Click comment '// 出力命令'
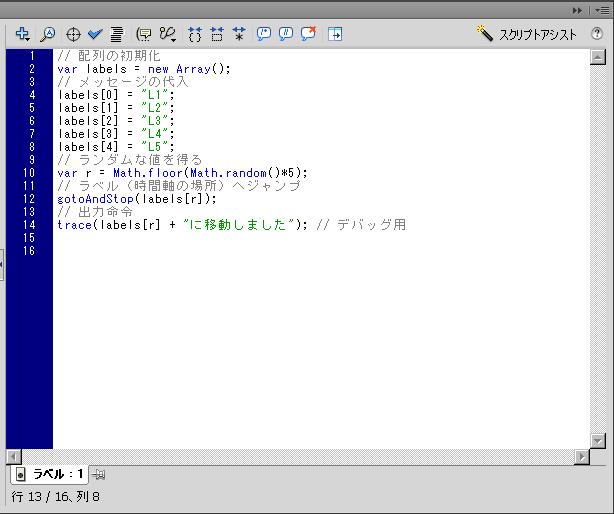The width and height of the screenshot is (614, 514). [x=95, y=212]
